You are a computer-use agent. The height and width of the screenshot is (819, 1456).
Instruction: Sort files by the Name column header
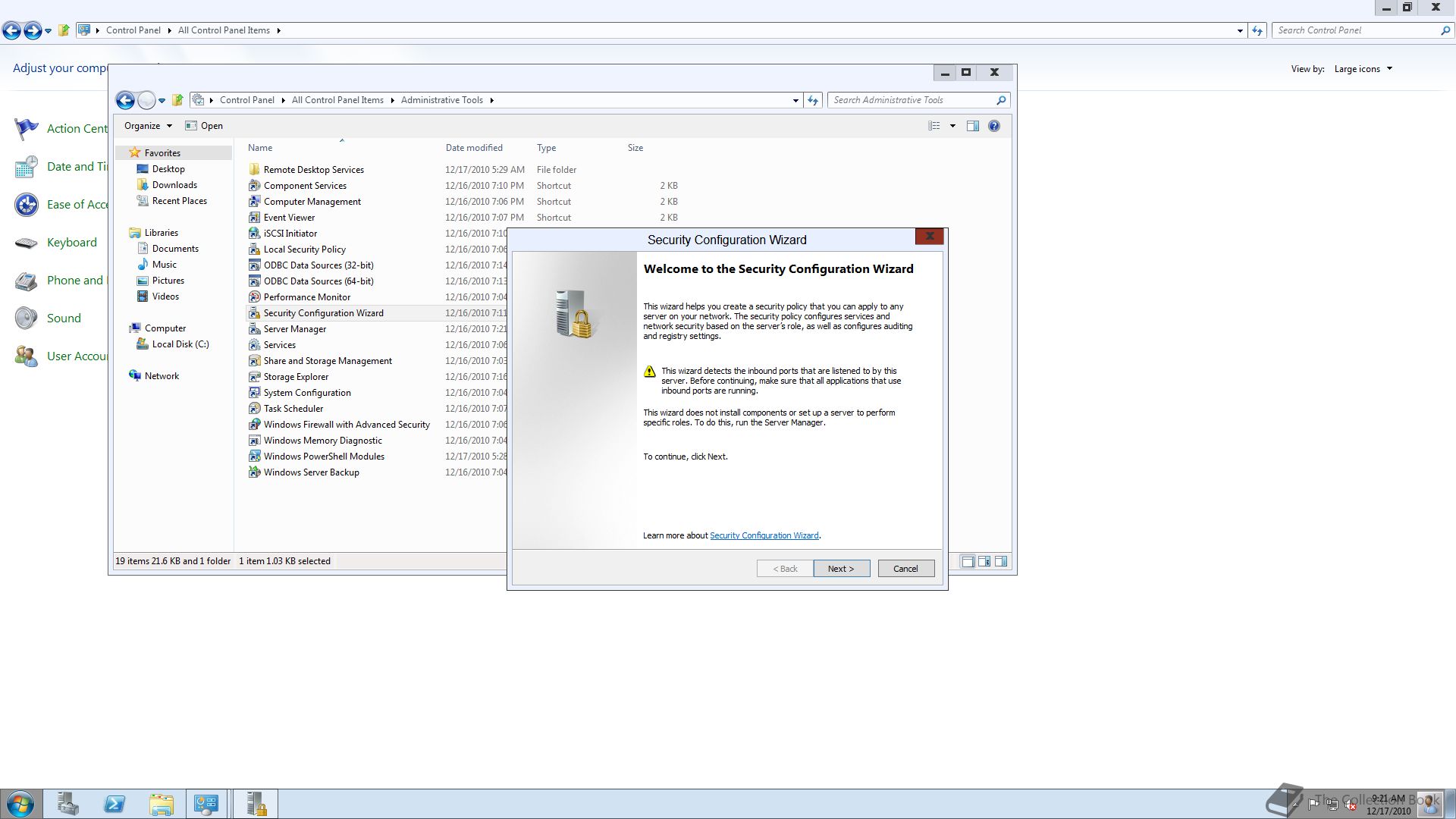pos(260,148)
